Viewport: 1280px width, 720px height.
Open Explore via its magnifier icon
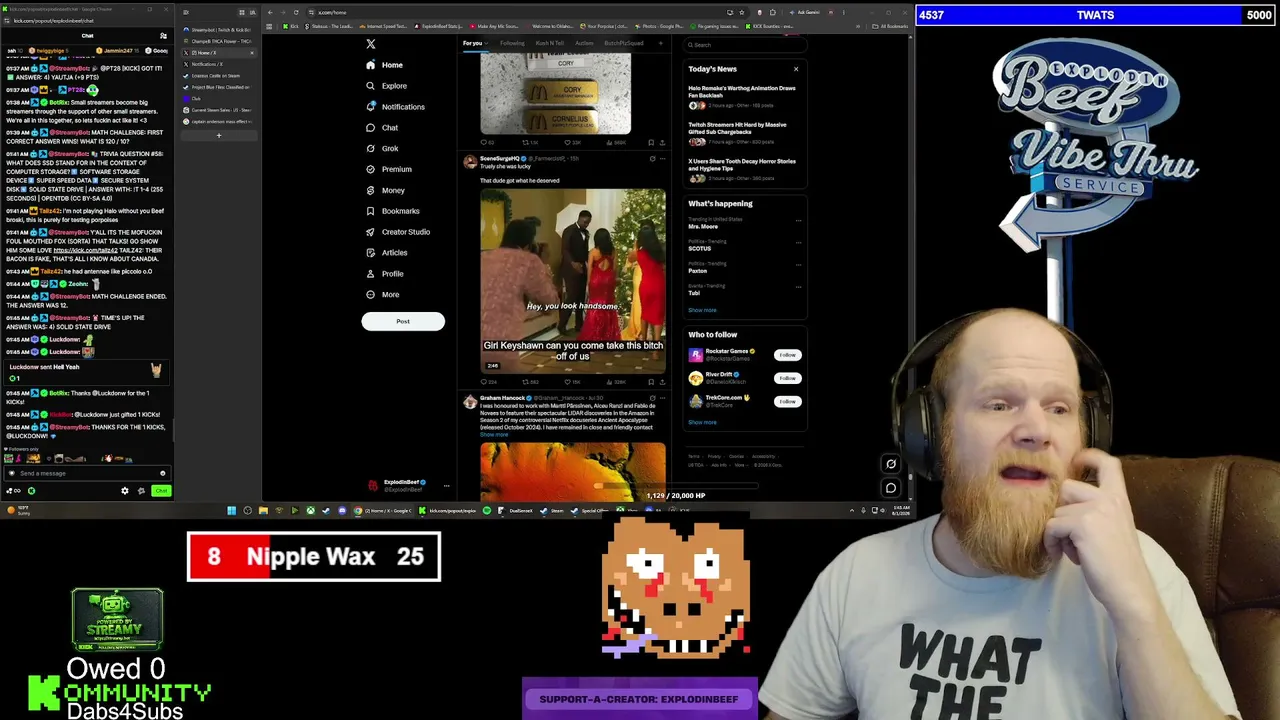pos(370,86)
